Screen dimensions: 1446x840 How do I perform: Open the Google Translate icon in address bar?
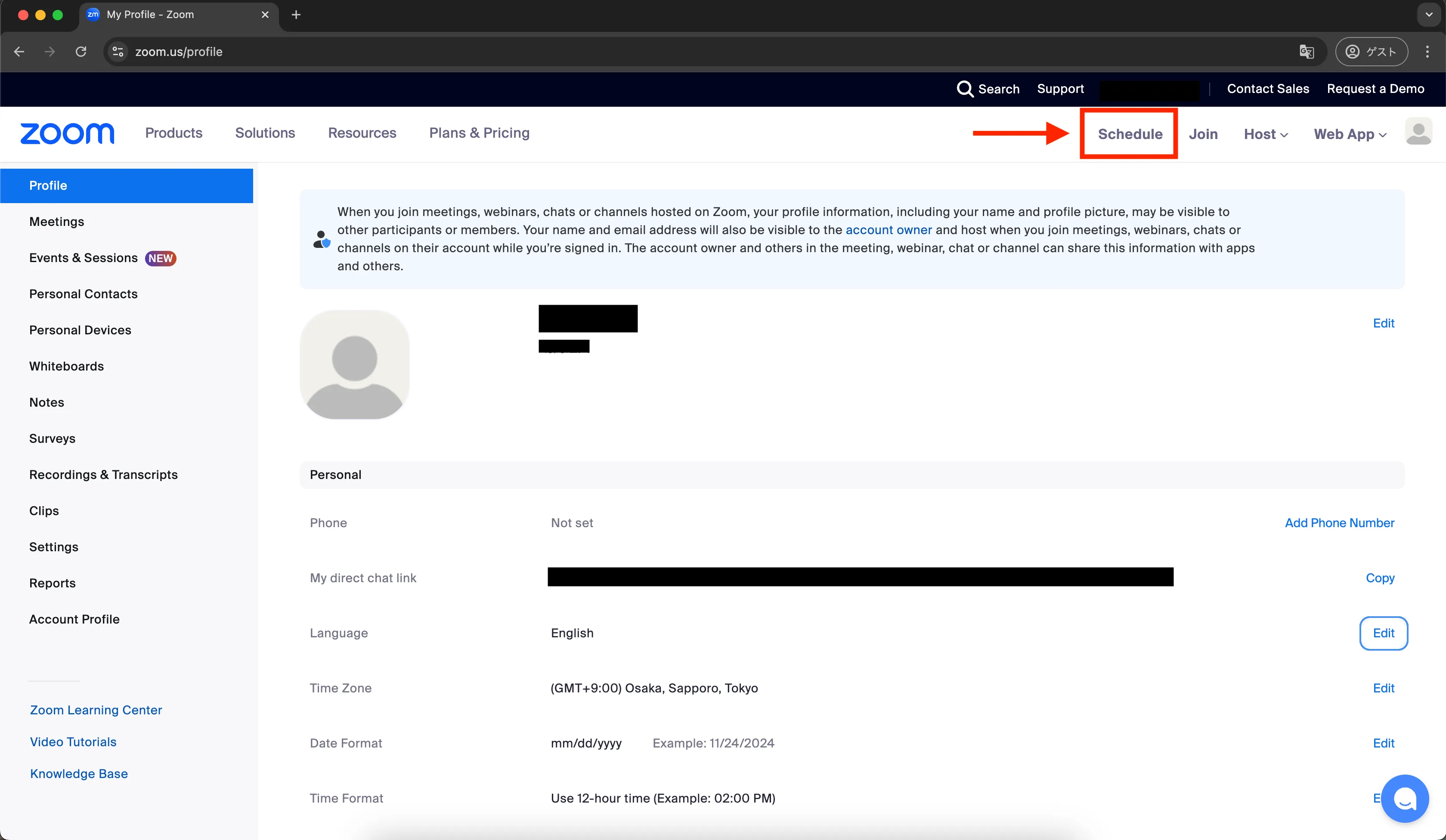(1306, 52)
